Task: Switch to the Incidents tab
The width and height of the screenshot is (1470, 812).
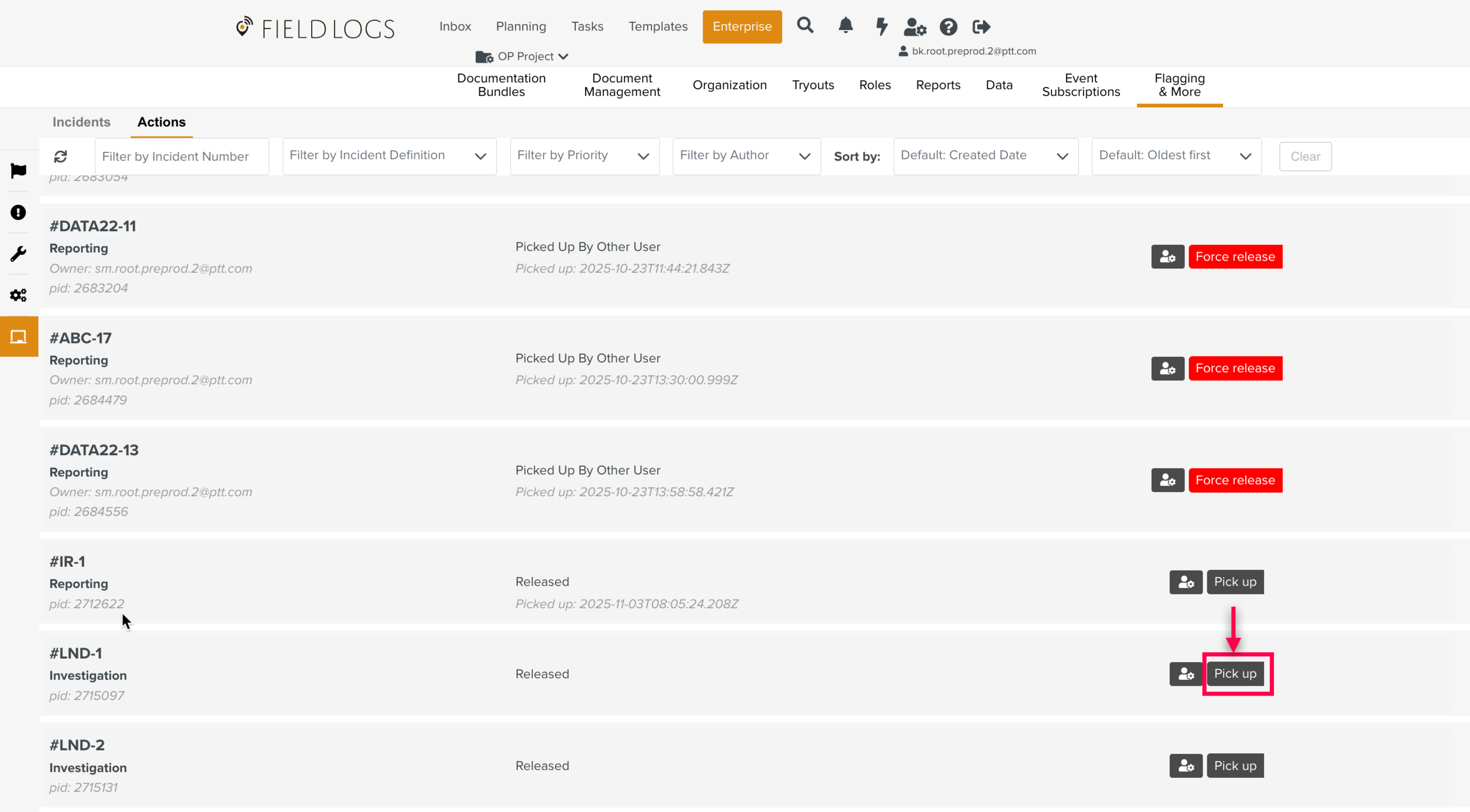Action: click(x=81, y=122)
